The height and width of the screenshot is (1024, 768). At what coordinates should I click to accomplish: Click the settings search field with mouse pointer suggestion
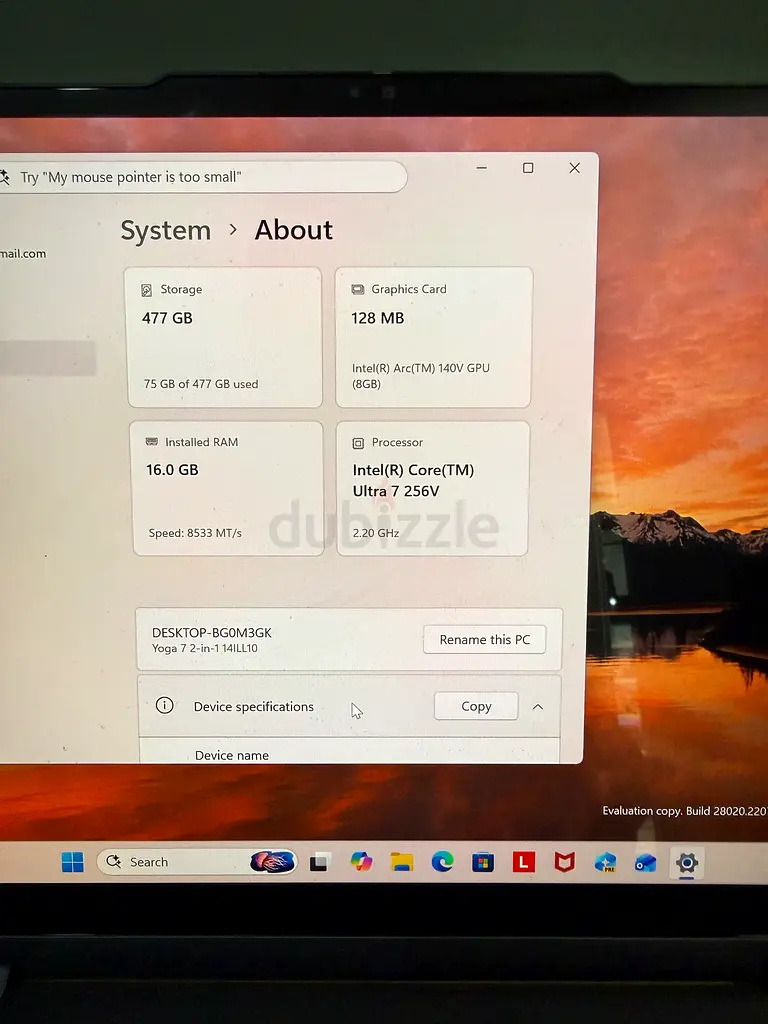202,177
